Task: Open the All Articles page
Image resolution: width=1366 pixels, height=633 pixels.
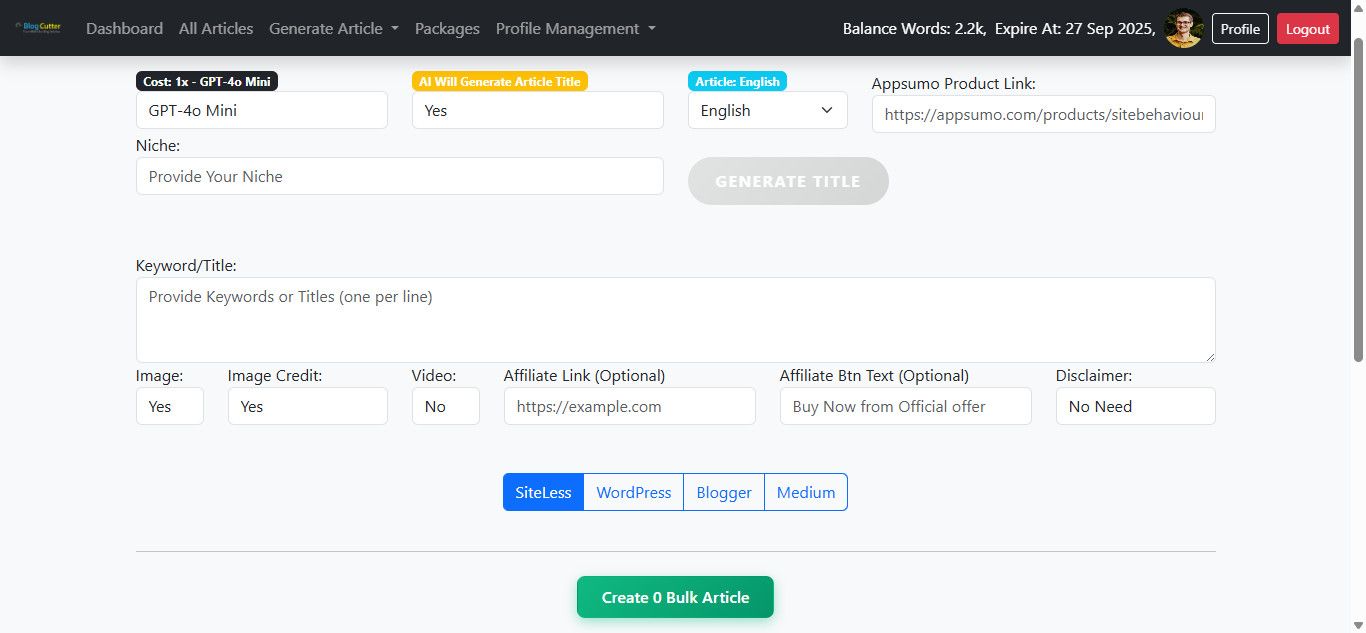Action: coord(216,29)
